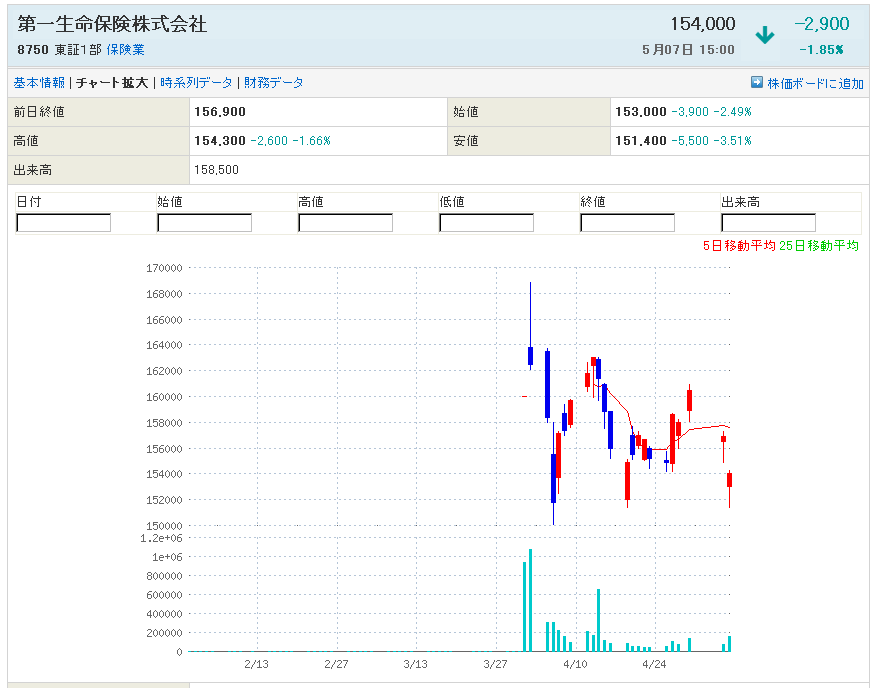This screenshot has height=688, width=878.
Task: Open the 財務データ tab link
Action: coord(274,83)
